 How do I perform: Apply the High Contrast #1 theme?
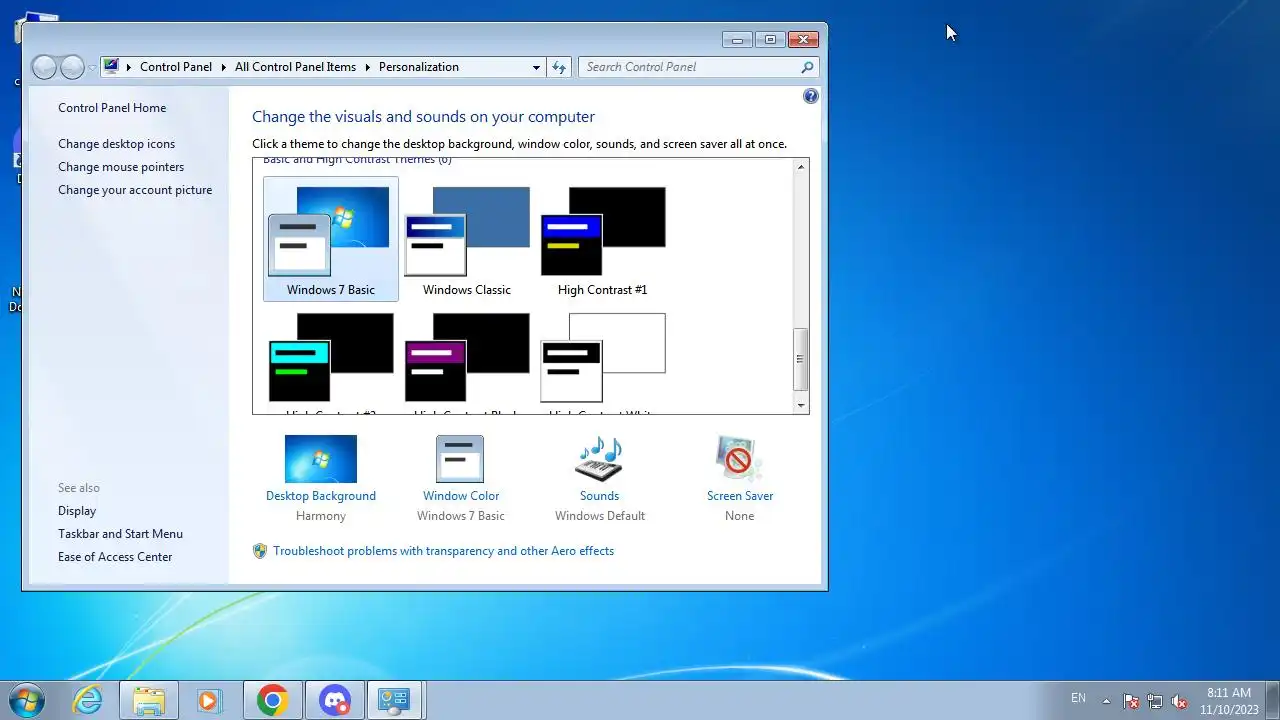[x=603, y=239]
